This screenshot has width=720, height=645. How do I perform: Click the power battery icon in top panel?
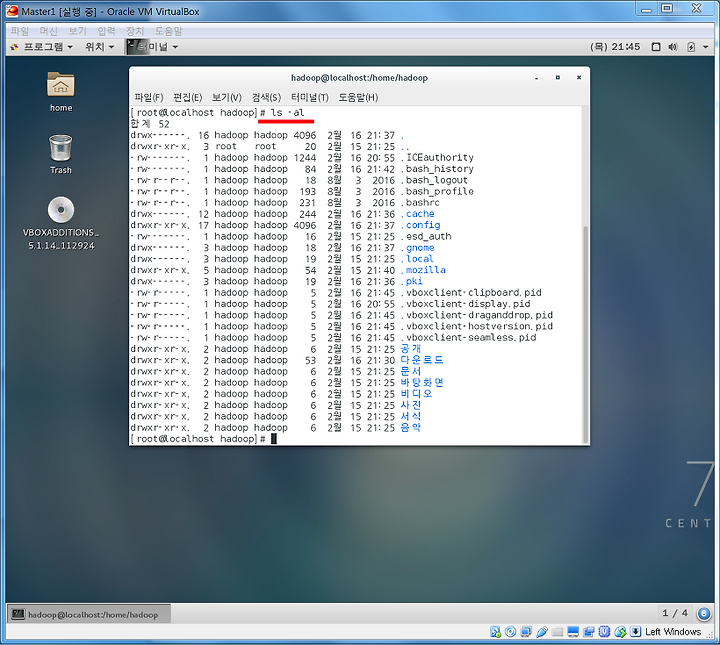(x=691, y=47)
